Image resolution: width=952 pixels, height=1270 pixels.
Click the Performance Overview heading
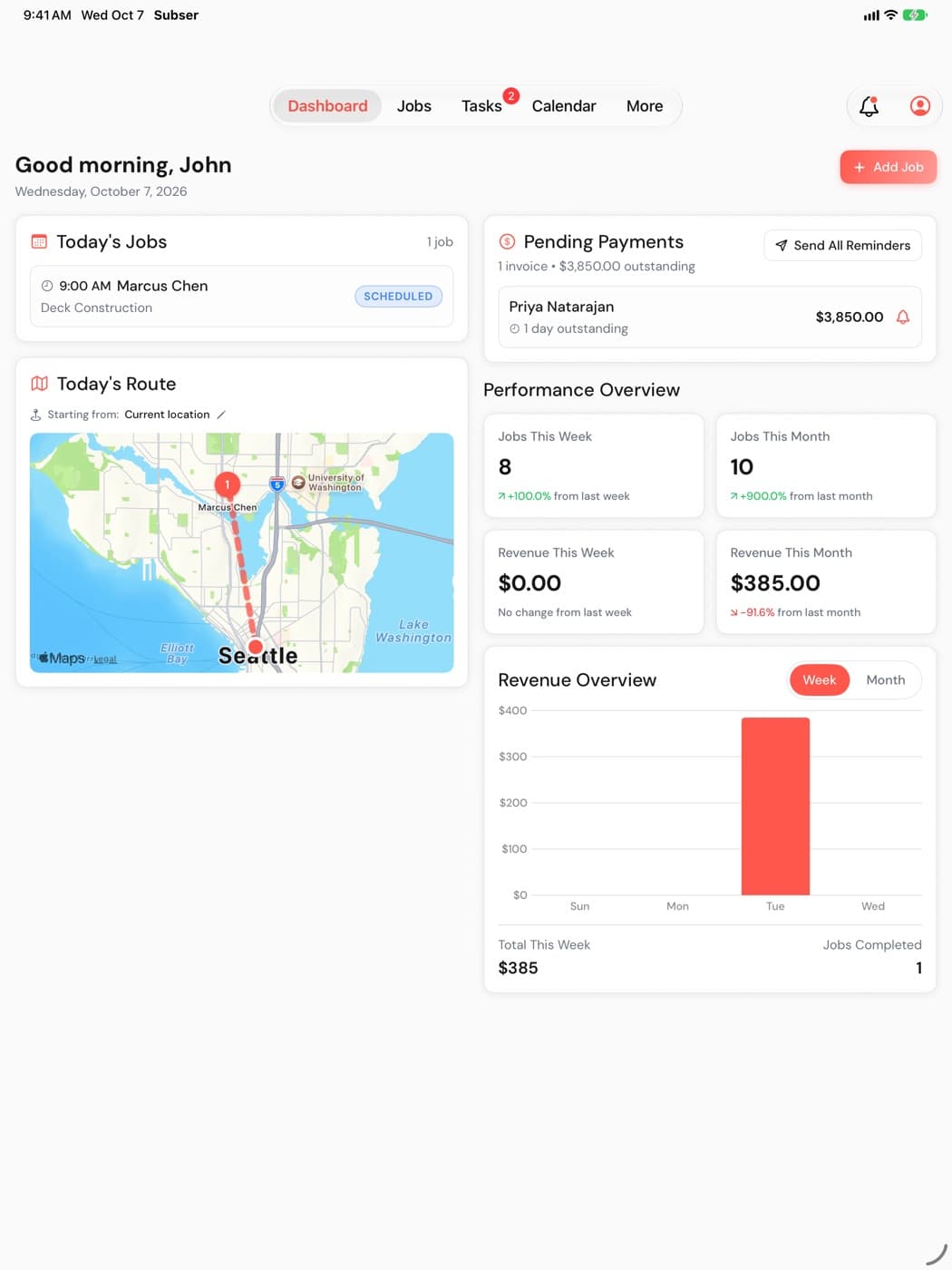tap(581, 390)
